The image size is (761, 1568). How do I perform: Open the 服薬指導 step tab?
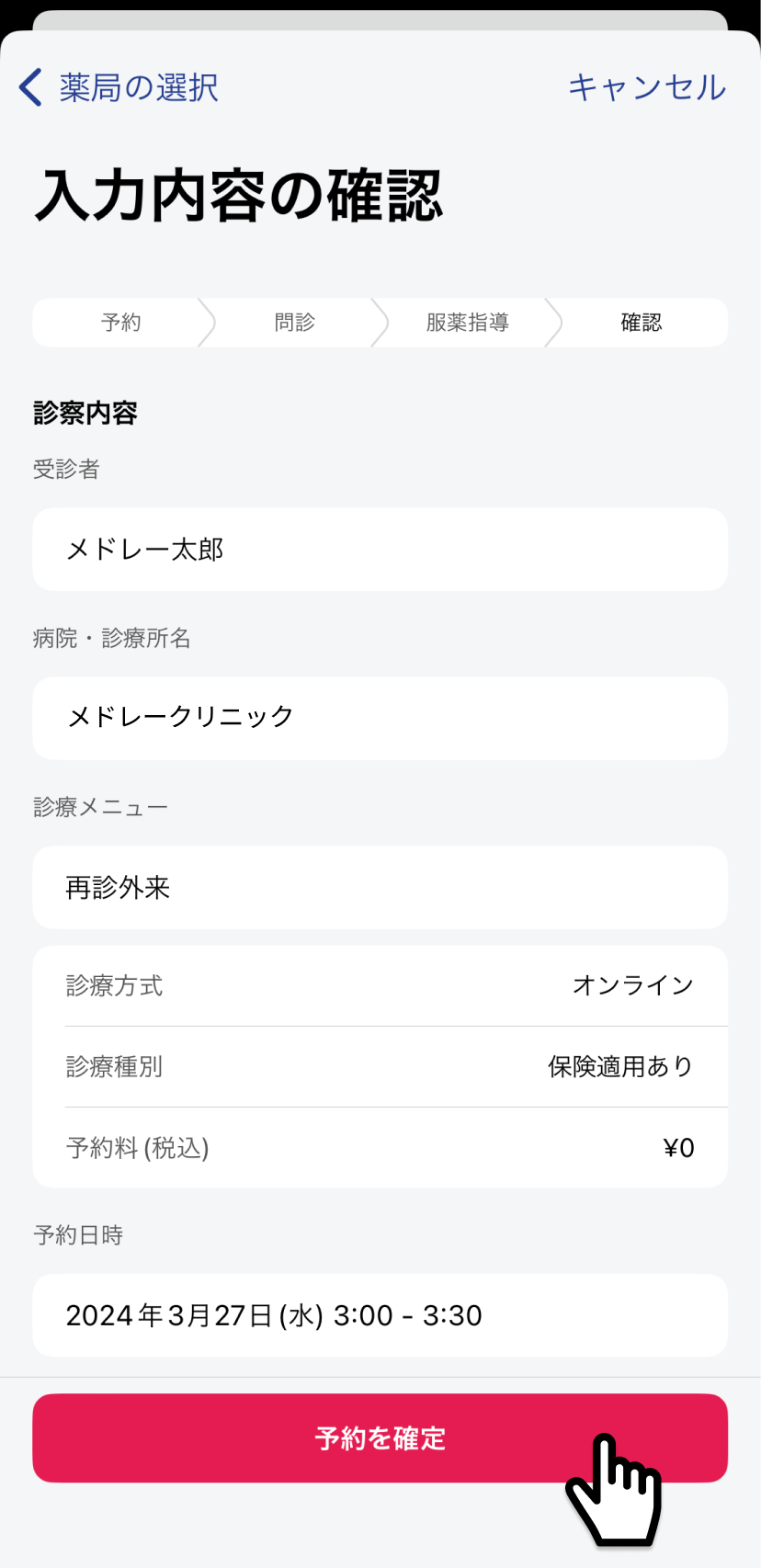[467, 323]
